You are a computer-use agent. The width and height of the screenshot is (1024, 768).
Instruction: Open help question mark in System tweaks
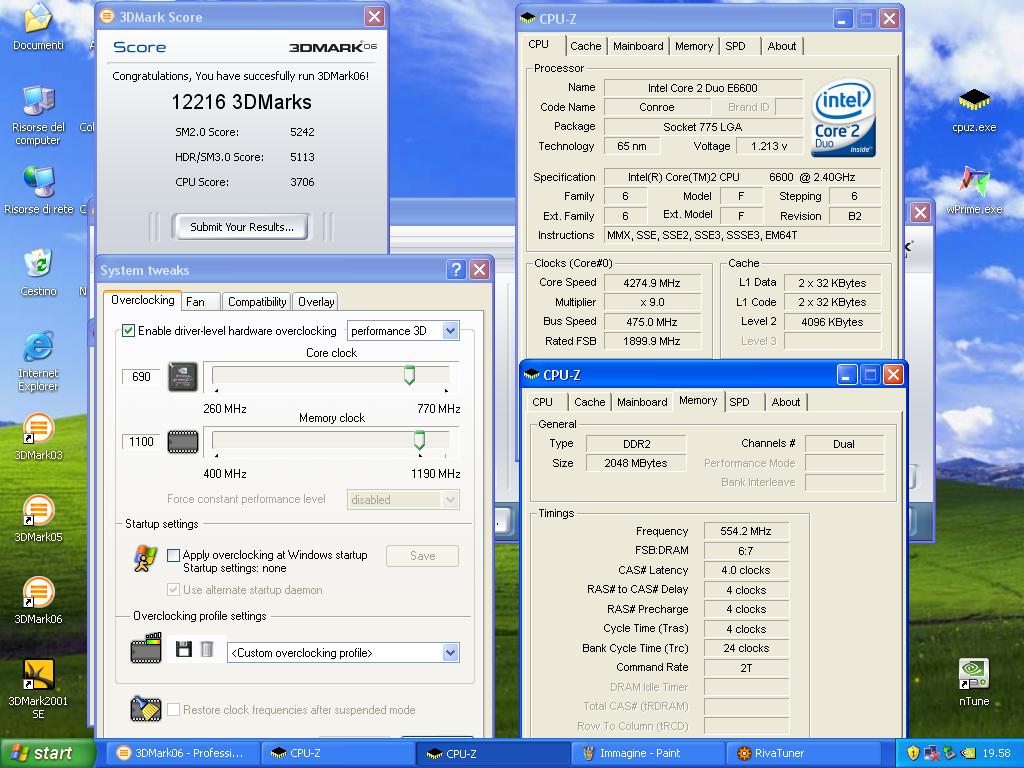click(456, 269)
